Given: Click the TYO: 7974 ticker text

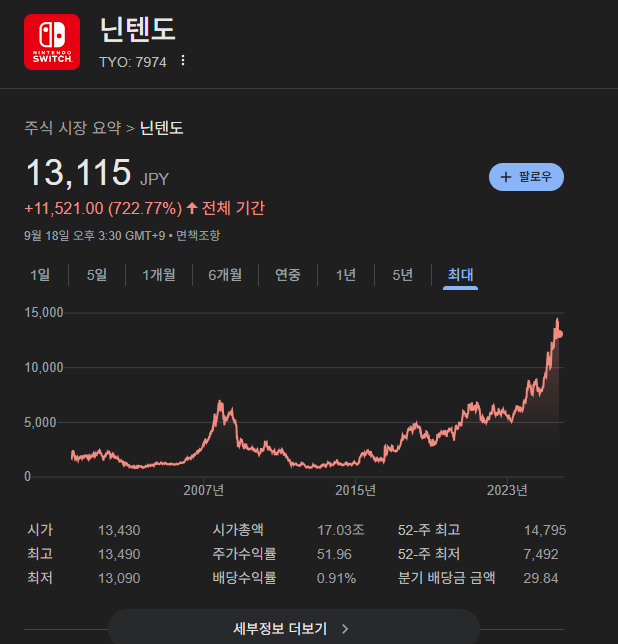Looking at the screenshot, I should pyautogui.click(x=133, y=62).
